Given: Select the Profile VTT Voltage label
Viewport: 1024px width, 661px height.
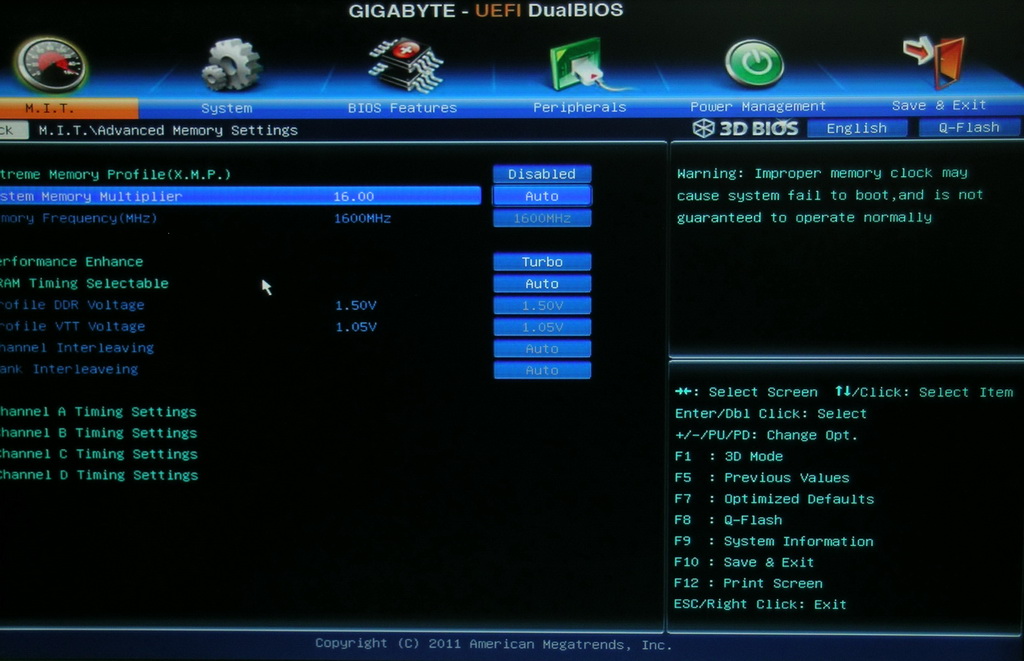Looking at the screenshot, I should tap(72, 327).
